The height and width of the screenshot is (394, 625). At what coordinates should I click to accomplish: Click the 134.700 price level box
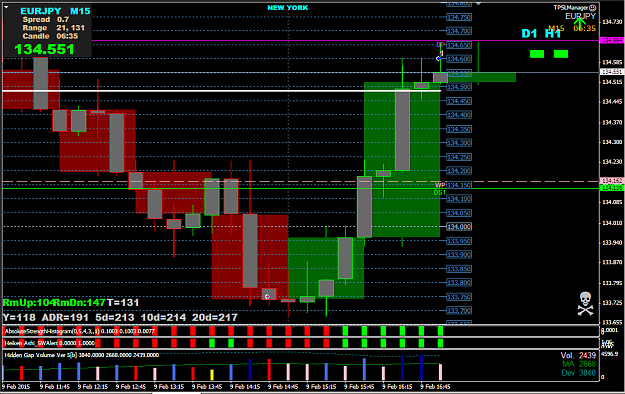[x=459, y=31]
